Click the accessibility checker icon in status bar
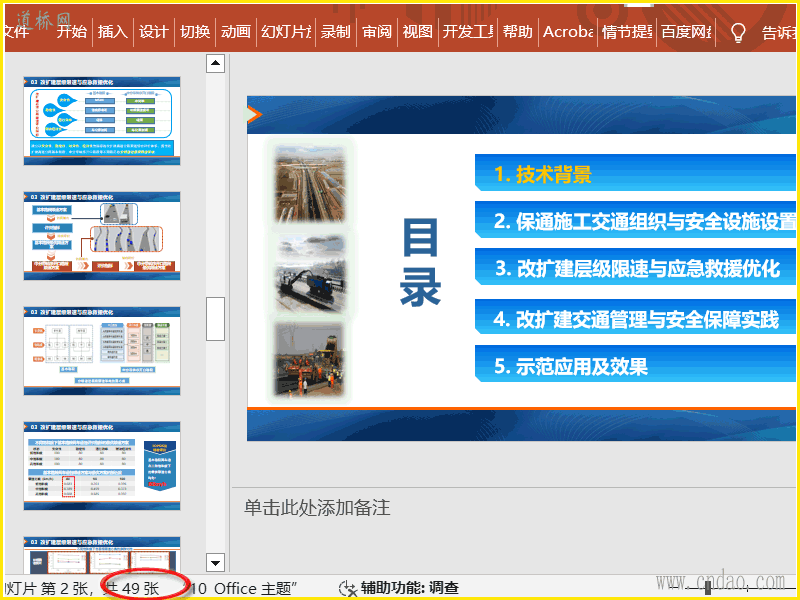The image size is (800, 600). tap(348, 588)
